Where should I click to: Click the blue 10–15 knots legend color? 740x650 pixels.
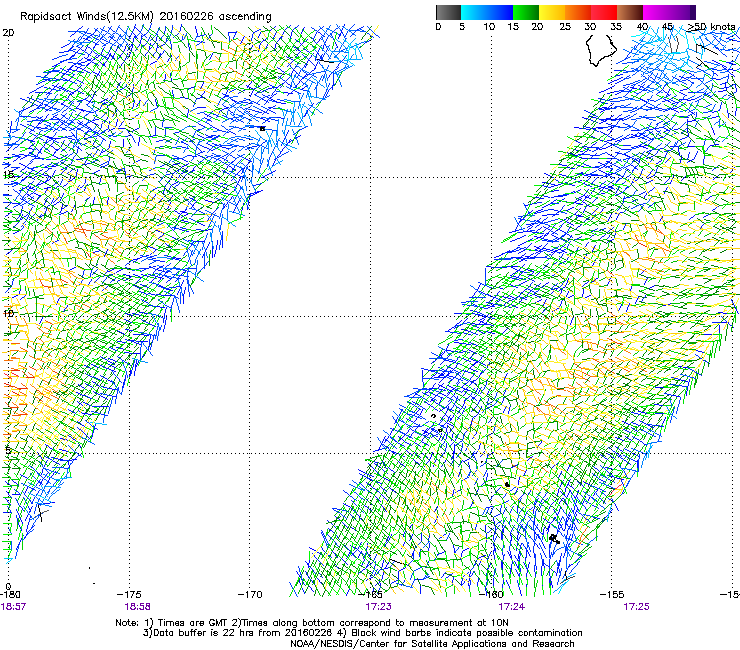500,12
